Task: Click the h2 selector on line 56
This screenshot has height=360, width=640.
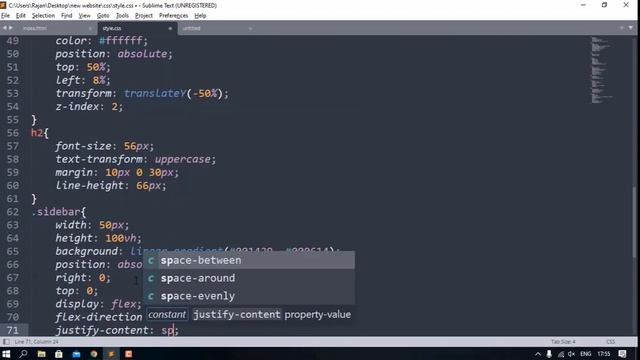Action: [37, 133]
